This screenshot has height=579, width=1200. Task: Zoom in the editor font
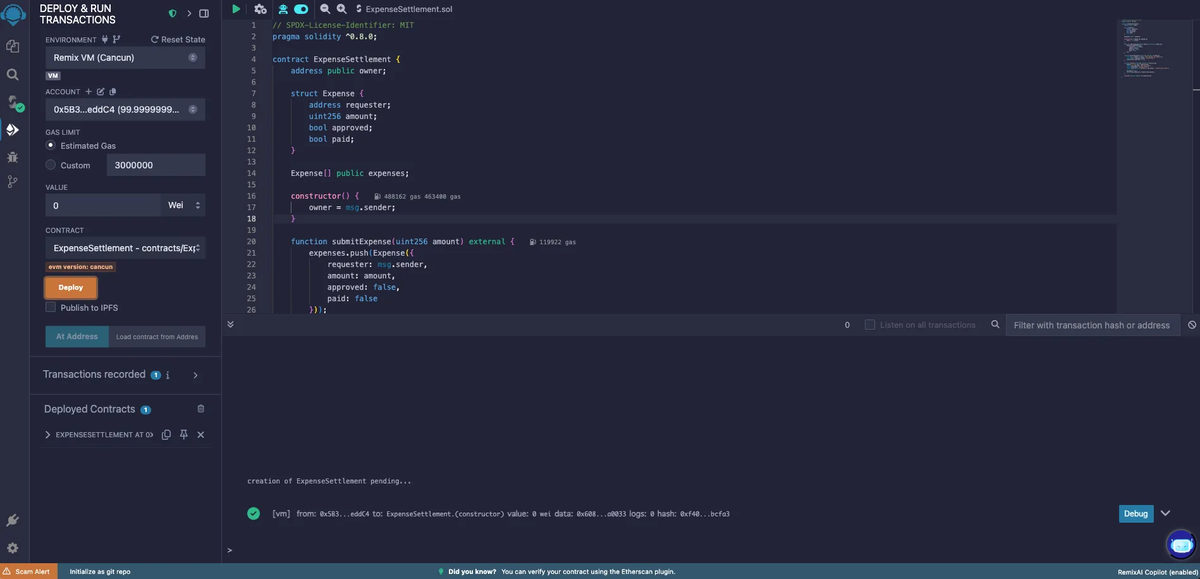341,9
